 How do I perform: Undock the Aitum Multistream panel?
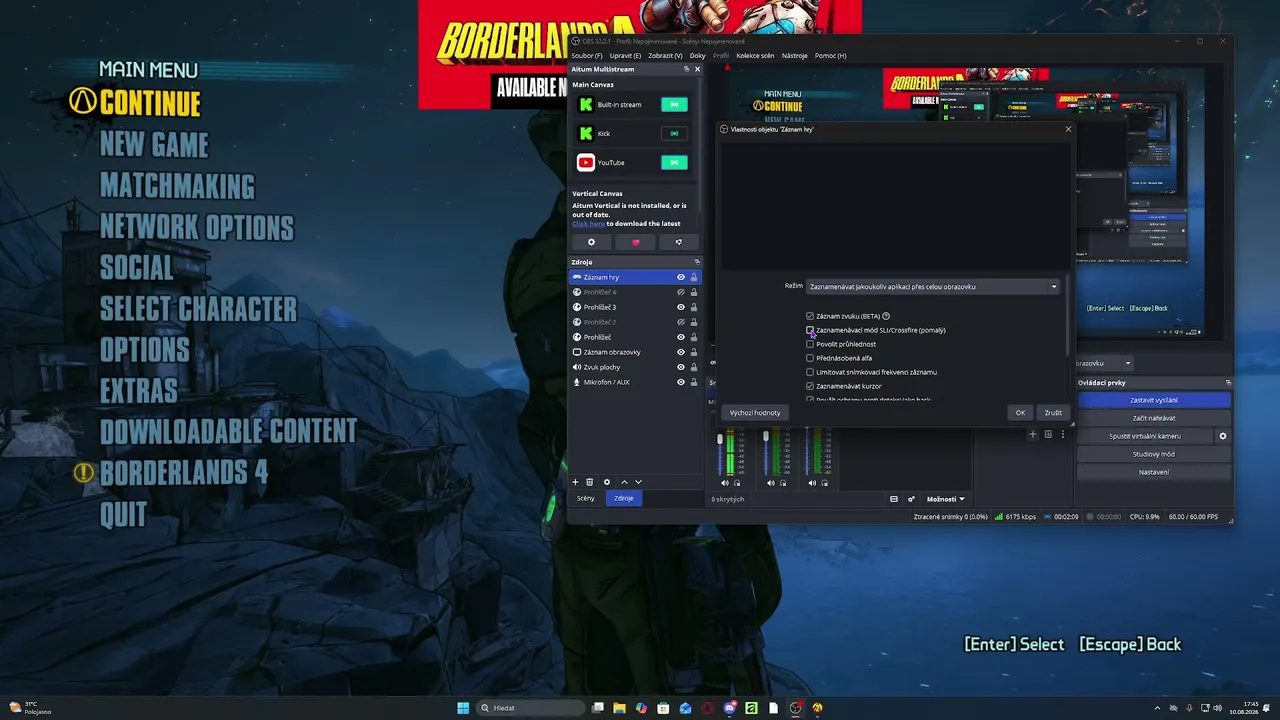[x=686, y=69]
